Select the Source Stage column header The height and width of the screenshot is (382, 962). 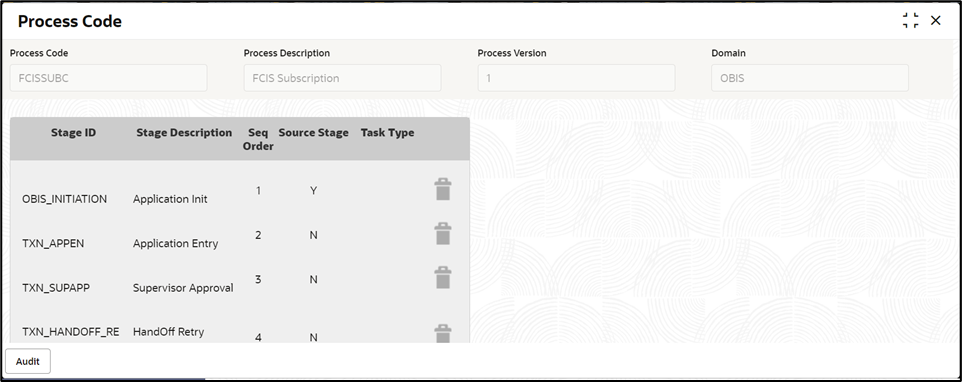(314, 132)
